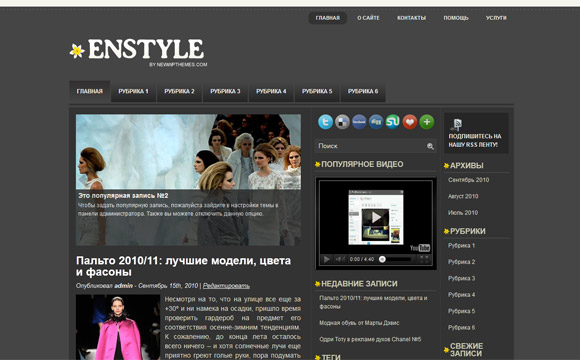580x360 pixels.
Task: Open sidebar category Рубрика 4
Action: [x=461, y=295]
